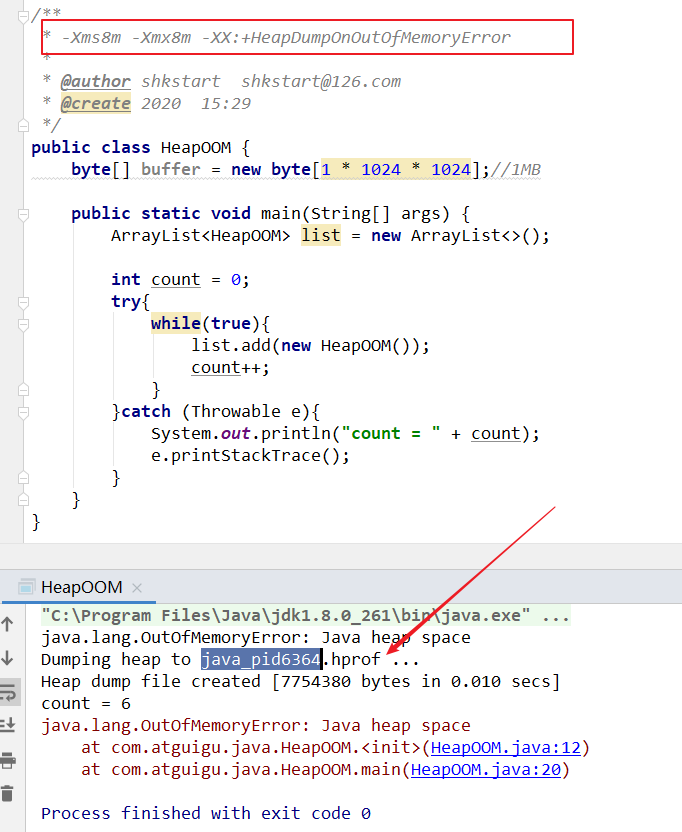Click the Scroll to End console icon
682x832 pixels.
(7, 725)
